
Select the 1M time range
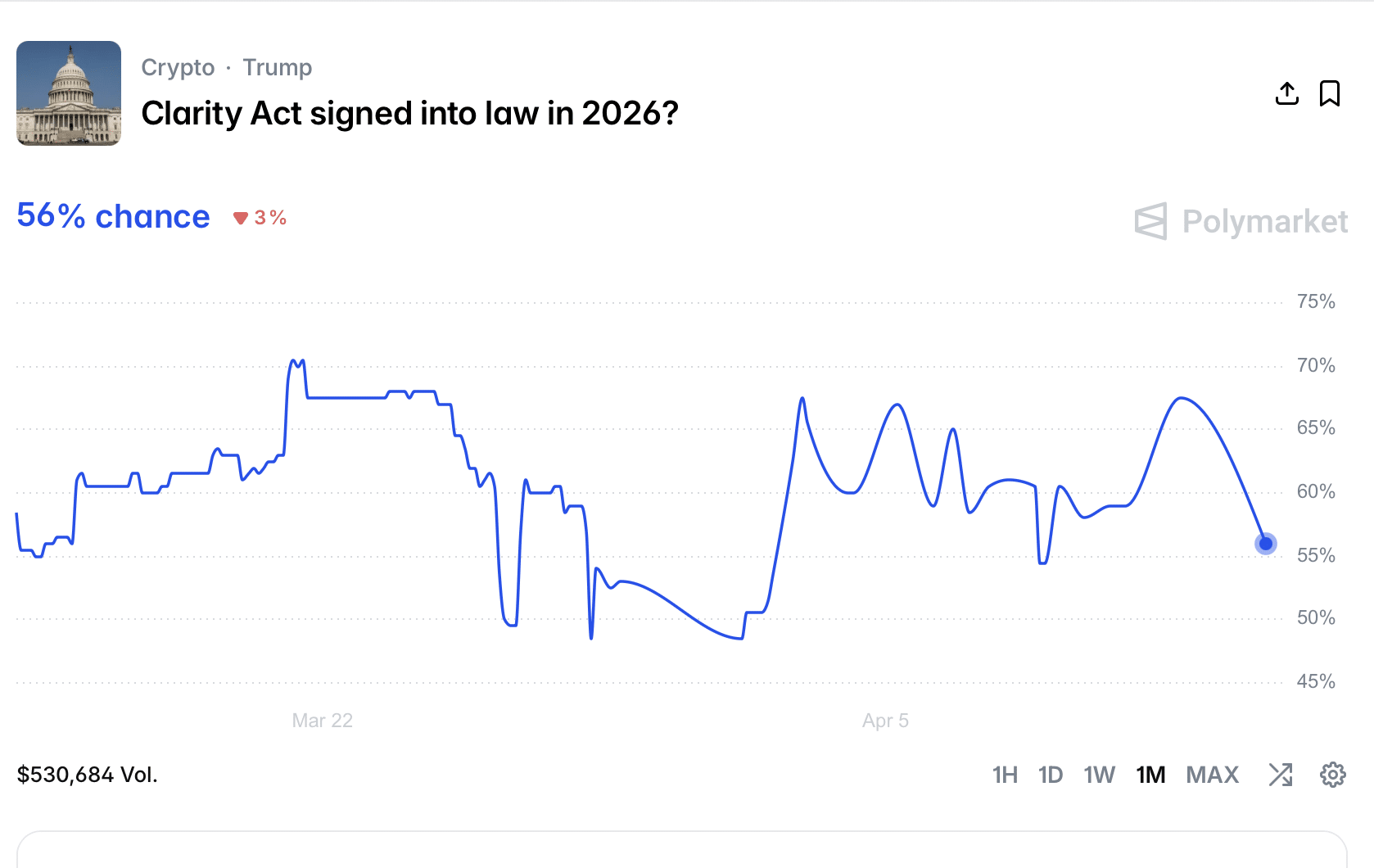point(1150,775)
